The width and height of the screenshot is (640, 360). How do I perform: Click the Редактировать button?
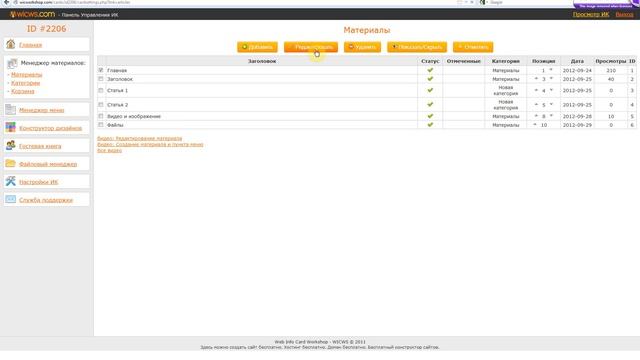click(x=311, y=47)
